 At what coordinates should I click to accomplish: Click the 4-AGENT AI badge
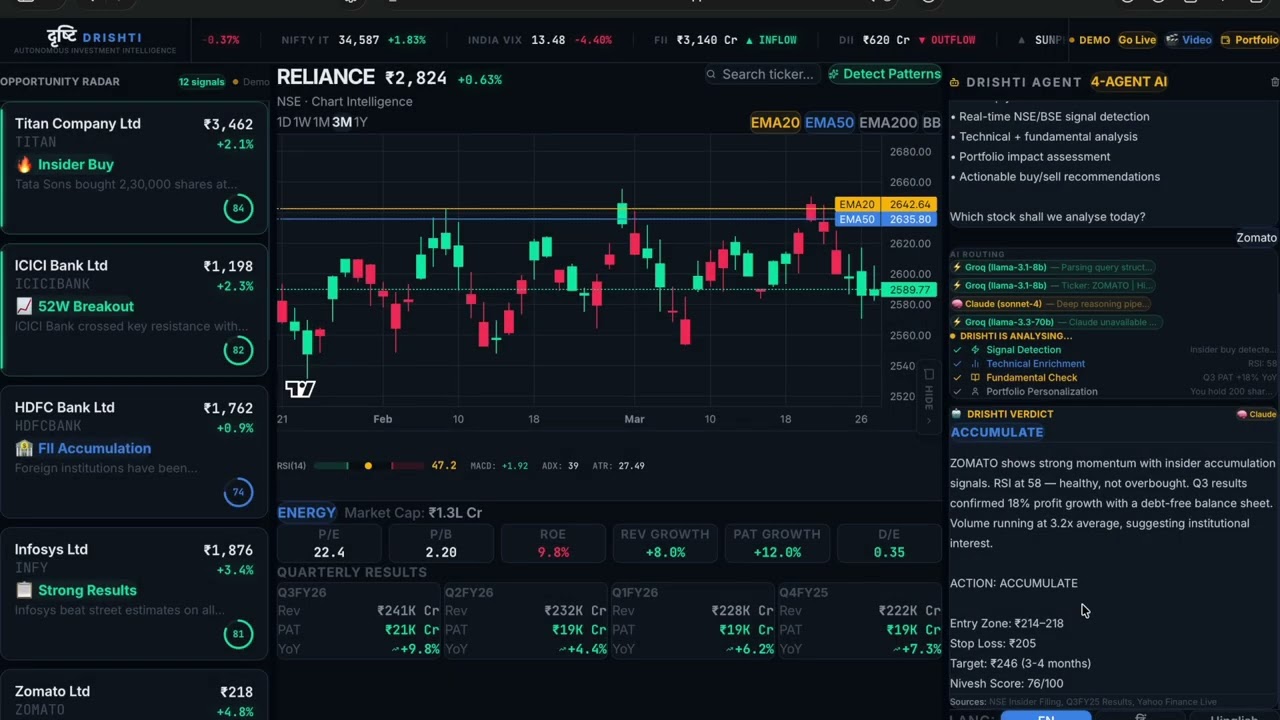pyautogui.click(x=1129, y=82)
